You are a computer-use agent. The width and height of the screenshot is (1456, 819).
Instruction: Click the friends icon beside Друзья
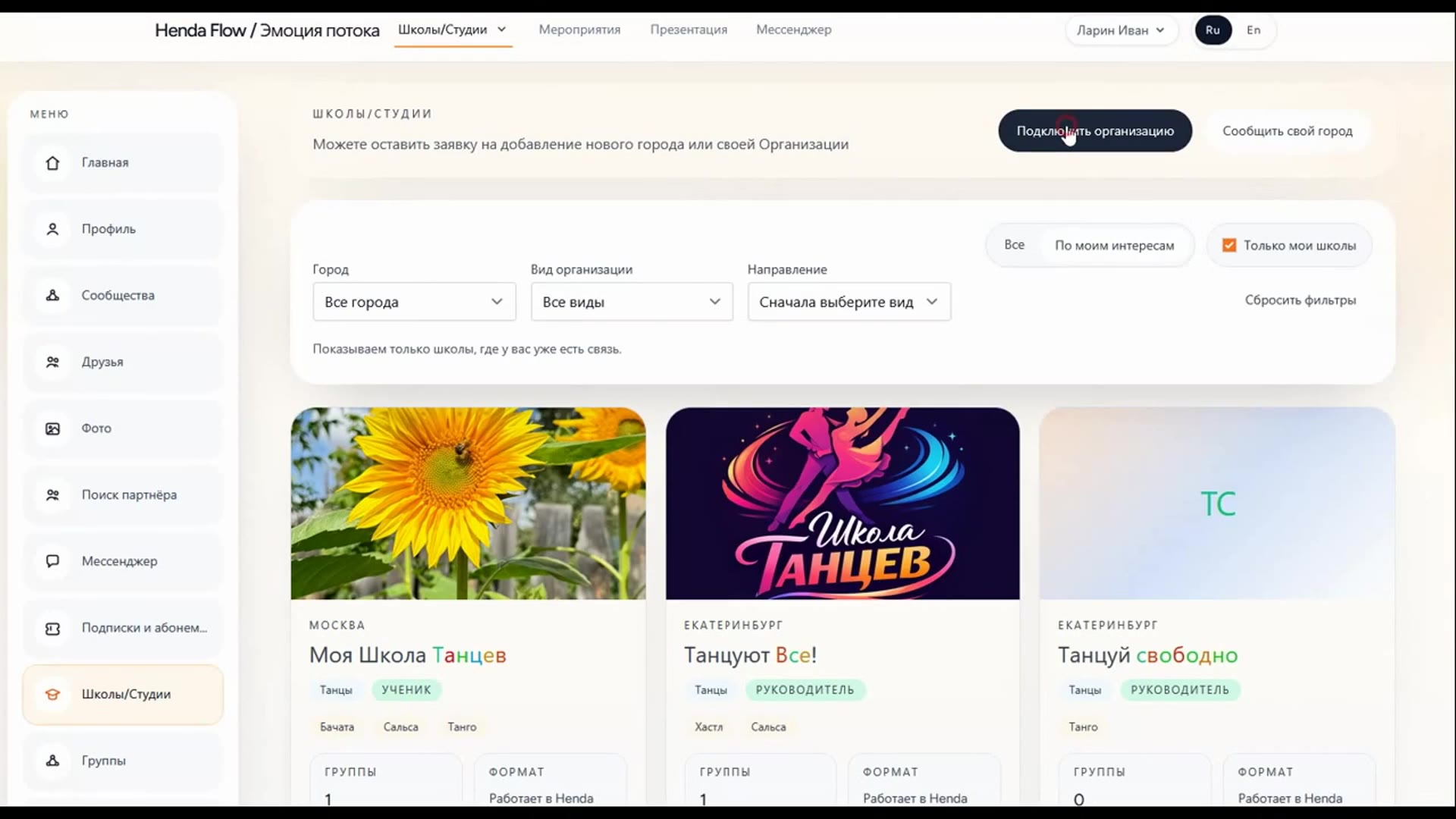coord(52,362)
